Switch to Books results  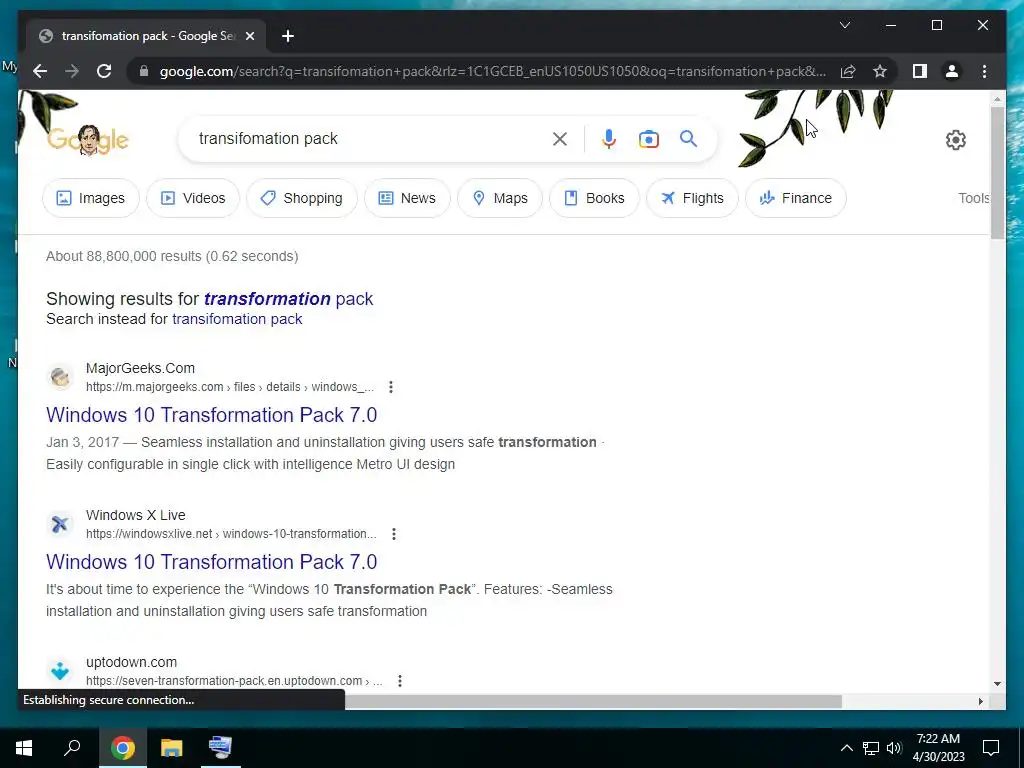pyautogui.click(x=594, y=198)
